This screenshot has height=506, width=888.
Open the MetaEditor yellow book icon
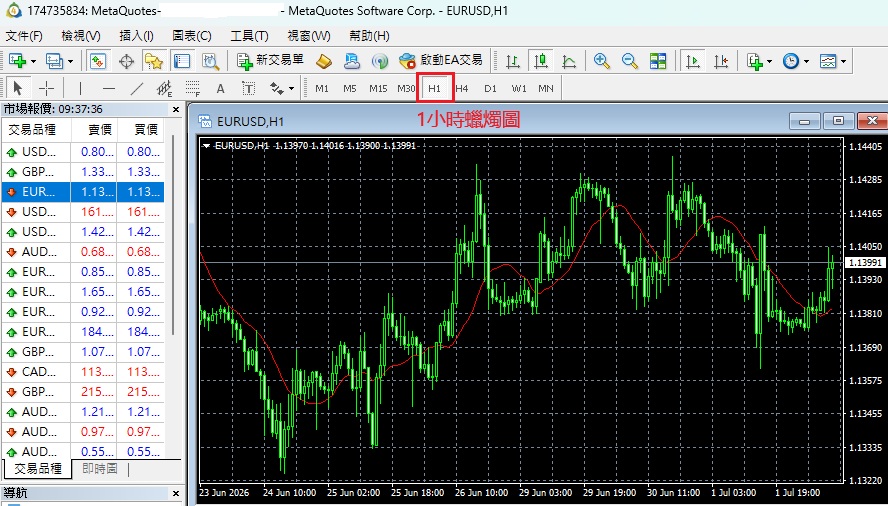[323, 61]
